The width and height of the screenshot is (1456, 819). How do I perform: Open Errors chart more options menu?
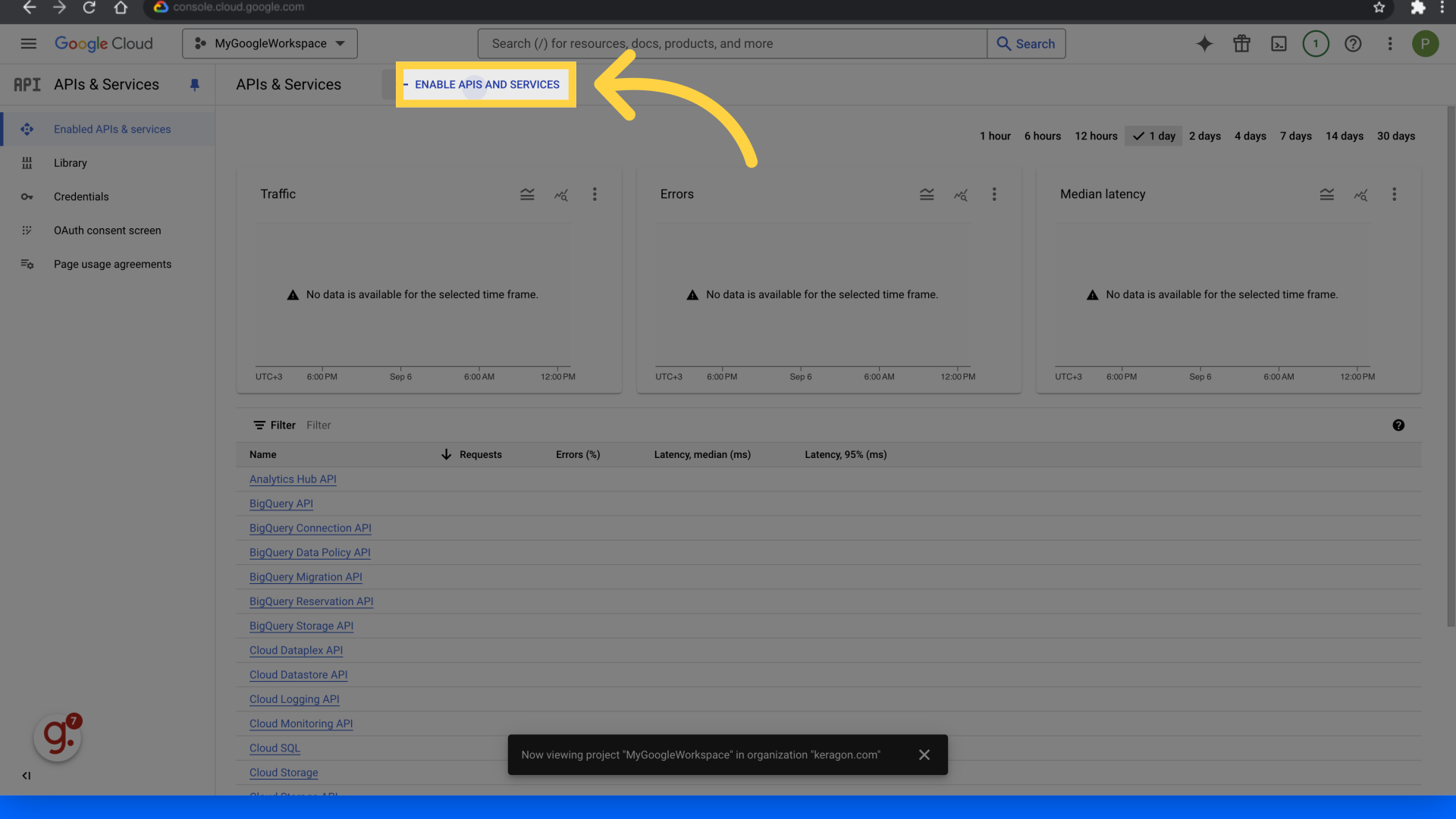(x=994, y=194)
